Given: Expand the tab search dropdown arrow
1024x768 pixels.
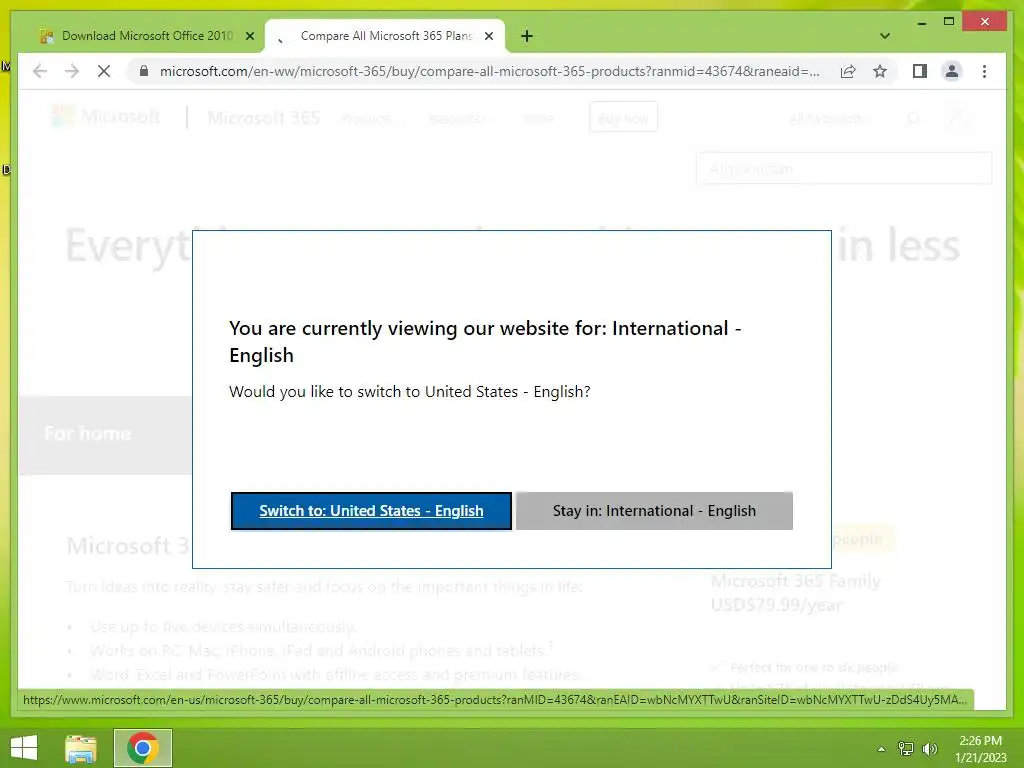Looking at the screenshot, I should tap(885, 36).
